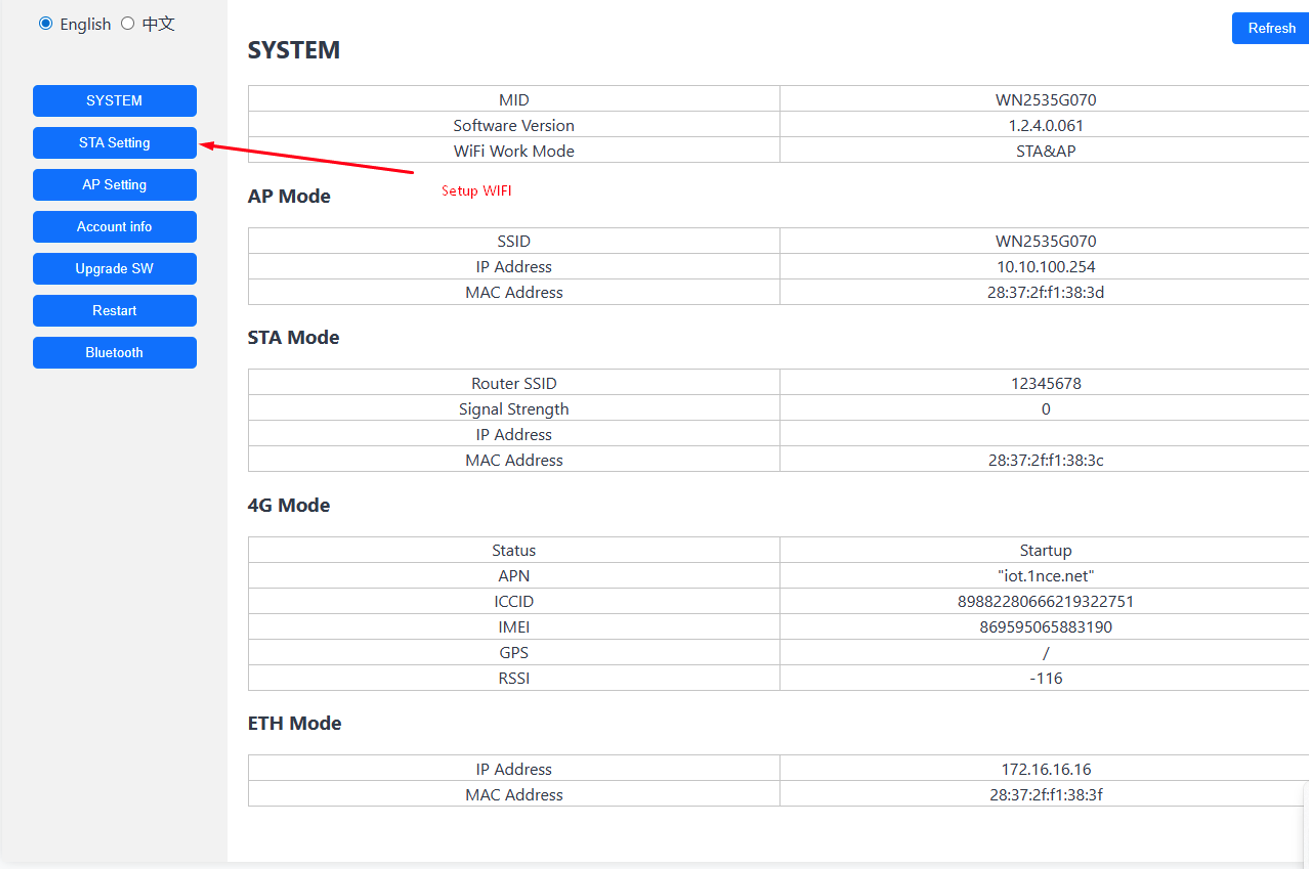Open the Bluetooth settings page
The height and width of the screenshot is (872, 1309).
(x=114, y=353)
